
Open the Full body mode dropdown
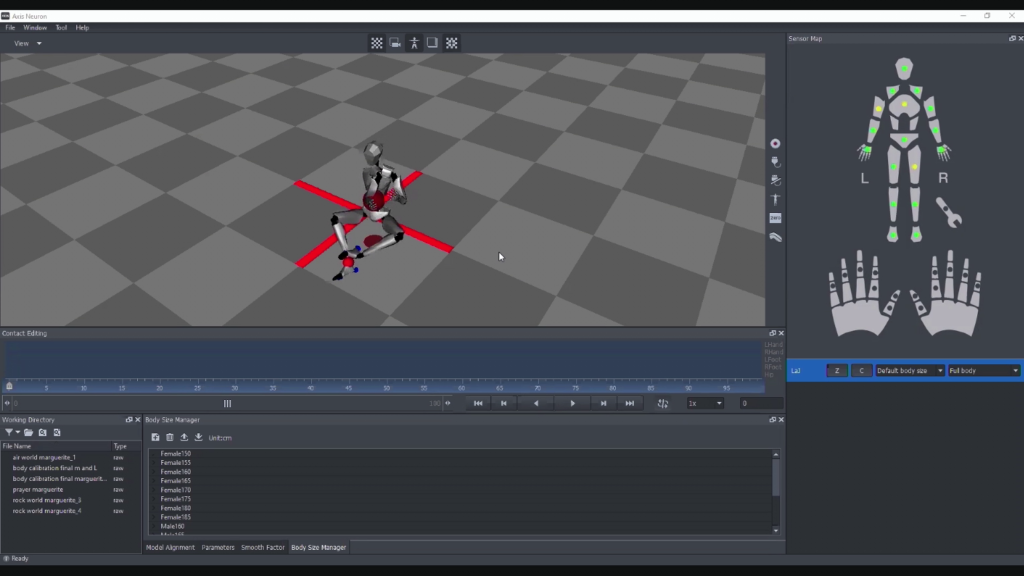click(983, 371)
